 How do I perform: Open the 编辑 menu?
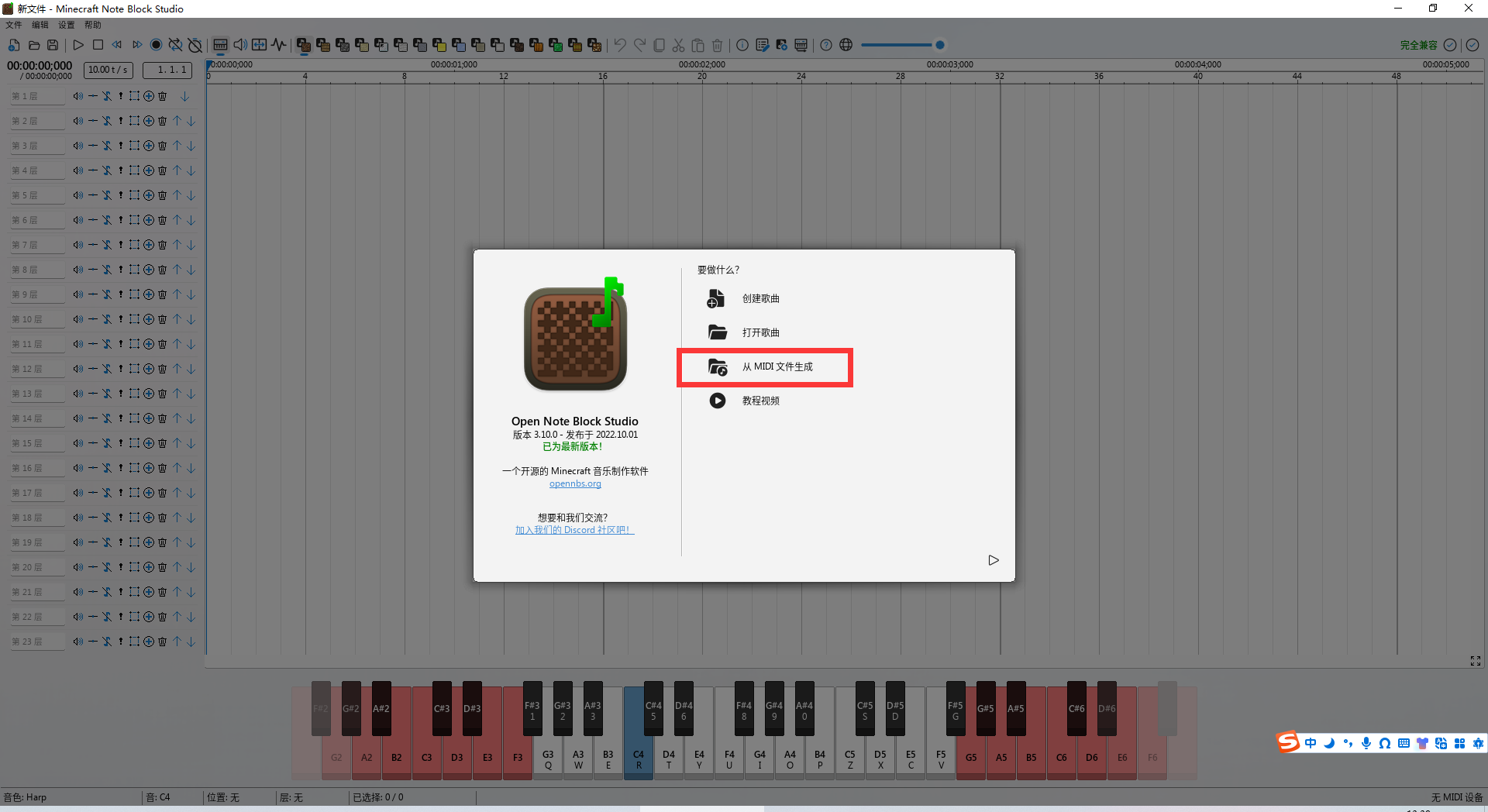[x=40, y=25]
